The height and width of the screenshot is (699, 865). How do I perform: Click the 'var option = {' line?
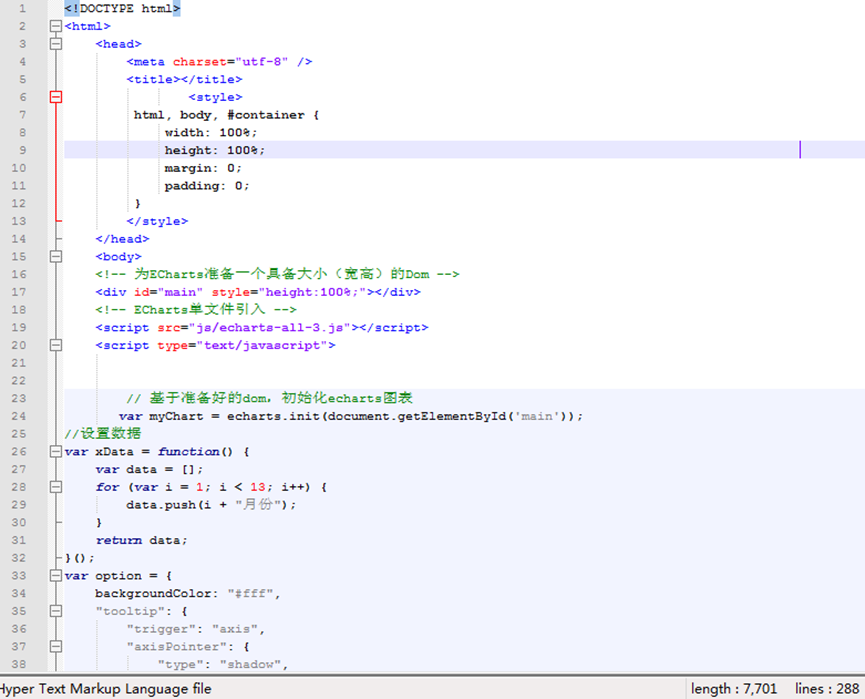coord(119,575)
